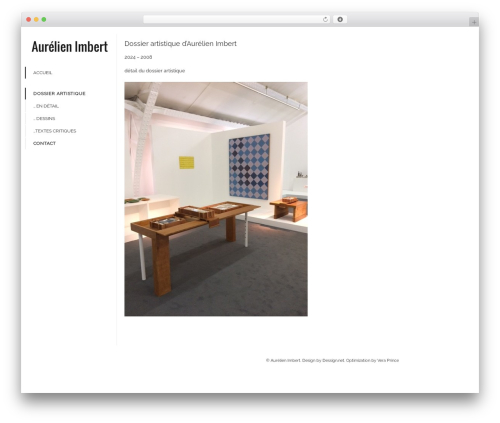Open the Dessins submenu item
The image size is (500, 423).
tap(44, 119)
